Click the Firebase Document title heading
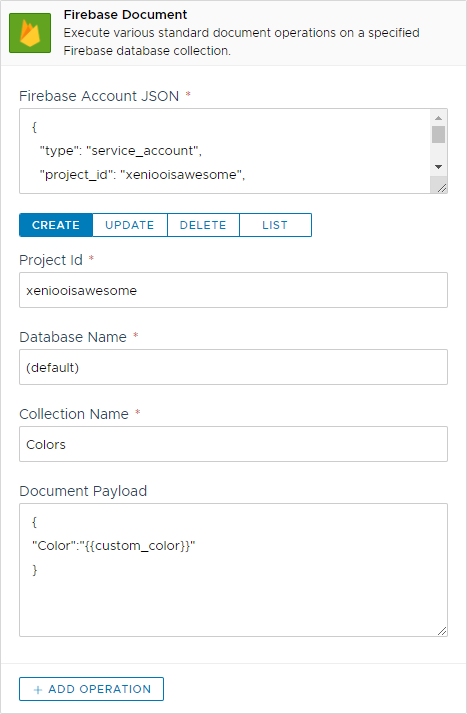 point(125,15)
